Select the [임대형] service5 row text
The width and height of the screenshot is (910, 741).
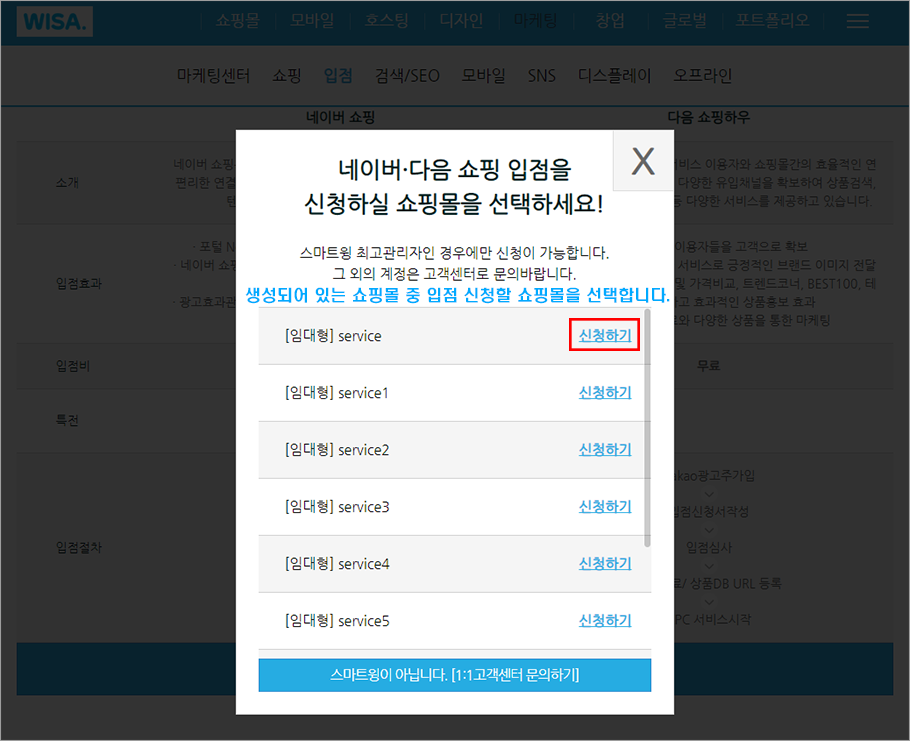coord(337,620)
